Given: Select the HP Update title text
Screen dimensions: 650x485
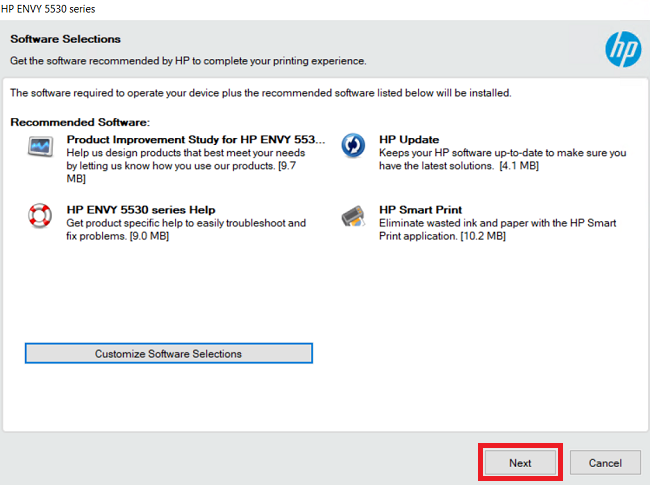Looking at the screenshot, I should click(x=409, y=140).
